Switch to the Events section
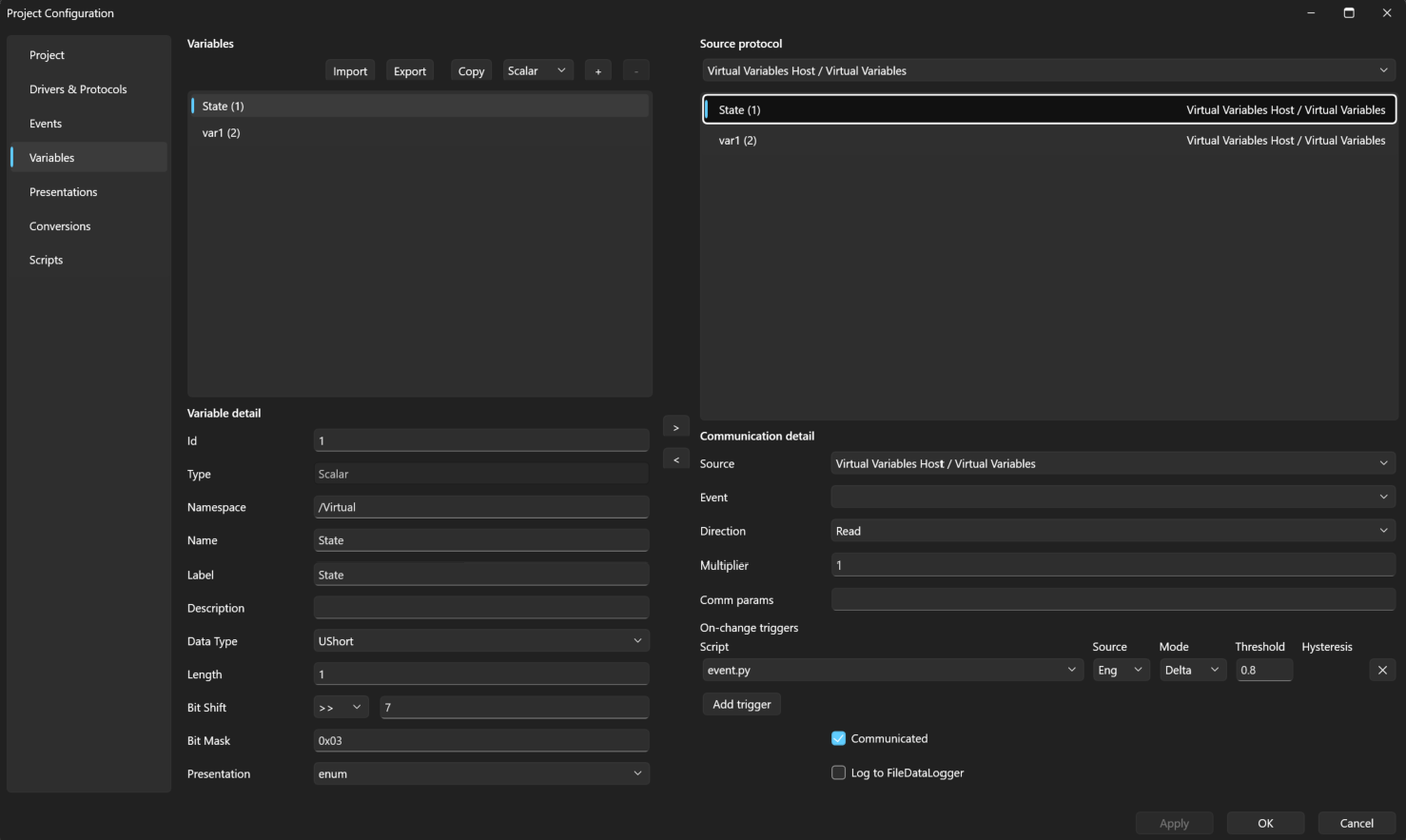Screen dimensions: 1406x840 point(89,124)
